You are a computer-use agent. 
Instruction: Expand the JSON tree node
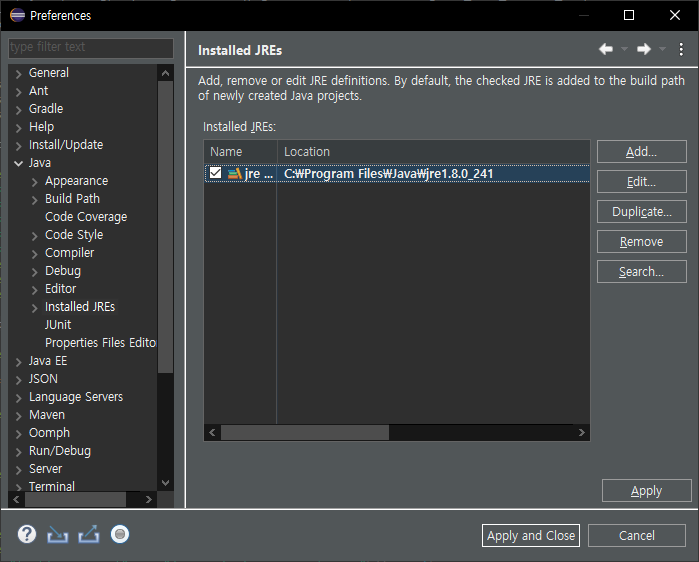coord(18,380)
